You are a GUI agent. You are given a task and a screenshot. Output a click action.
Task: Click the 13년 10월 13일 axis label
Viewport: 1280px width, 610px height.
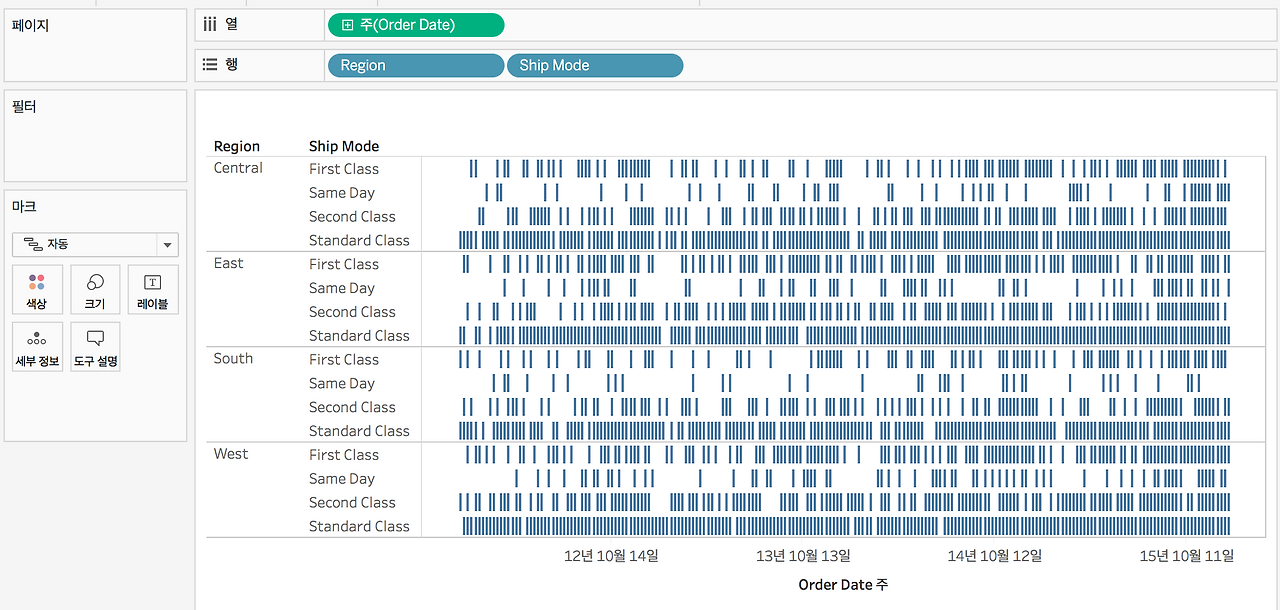pyautogui.click(x=803, y=556)
